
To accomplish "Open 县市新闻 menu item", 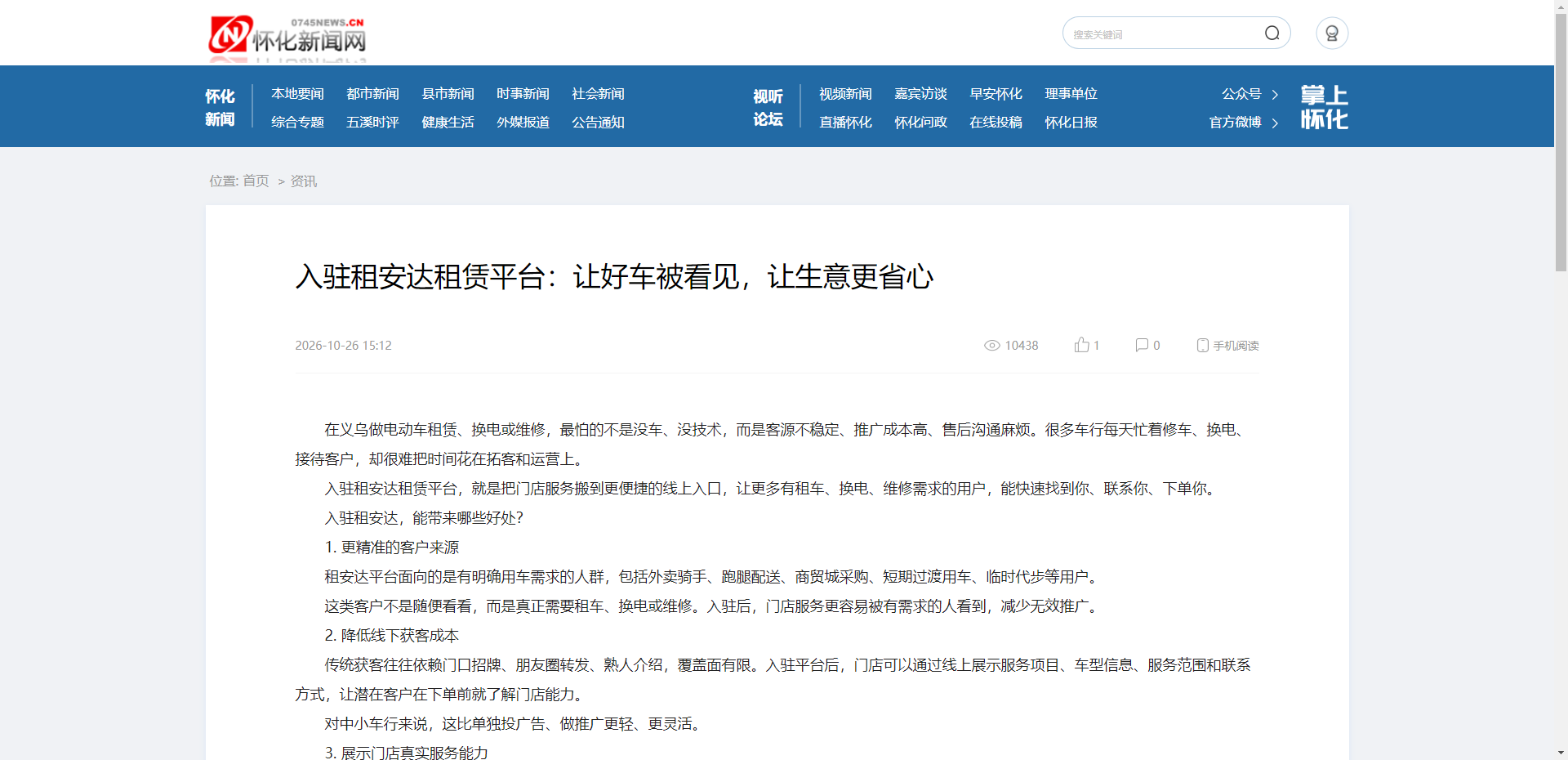I will [x=448, y=94].
